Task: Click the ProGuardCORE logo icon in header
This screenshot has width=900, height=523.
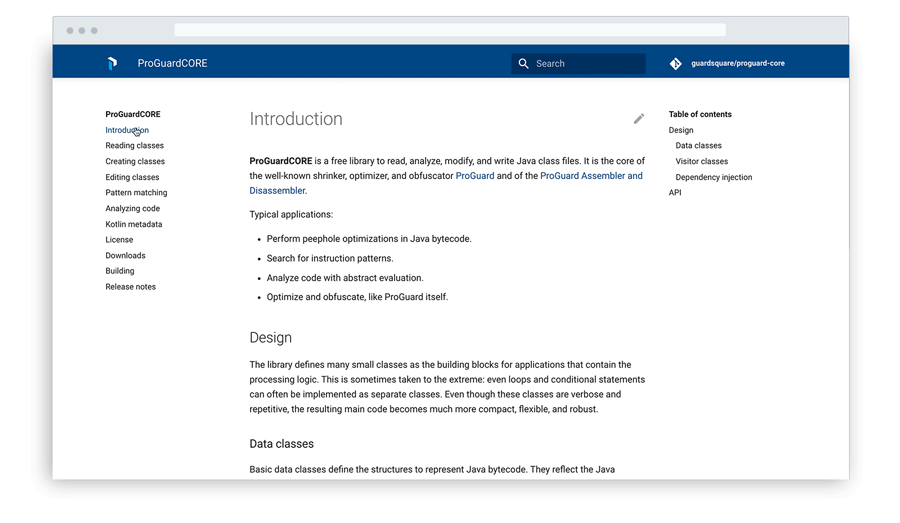Action: click(112, 63)
